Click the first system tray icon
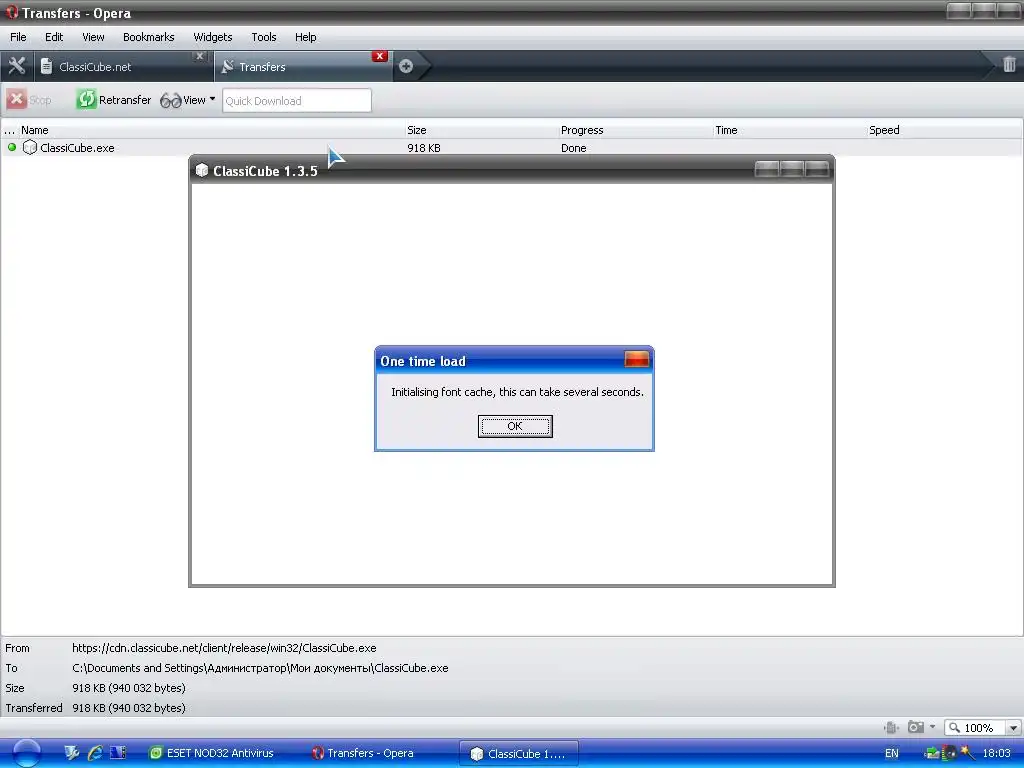 pyautogui.click(x=933, y=753)
